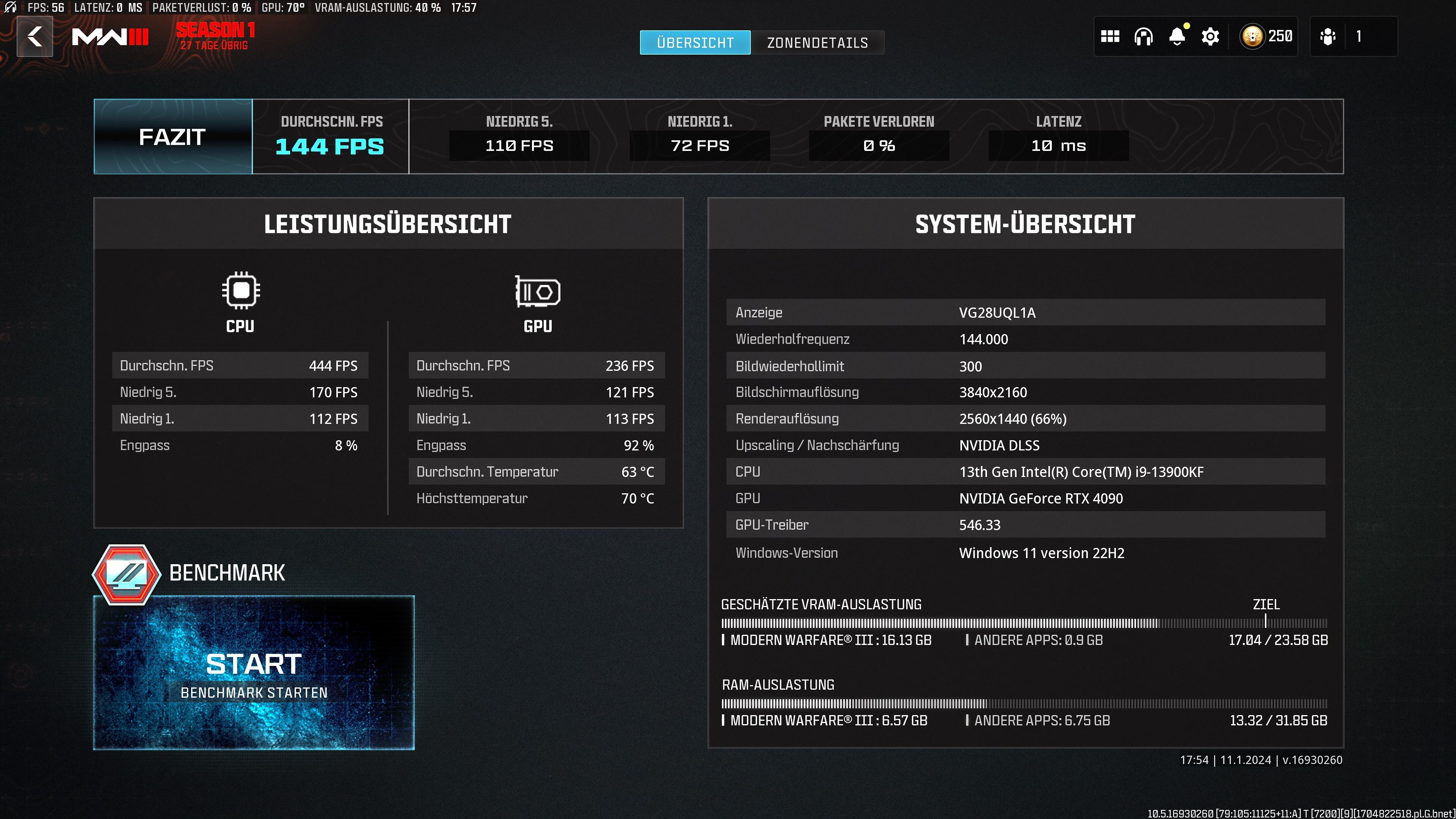Click the Fazit summary tile
The height and width of the screenshot is (819, 1456).
point(173,137)
